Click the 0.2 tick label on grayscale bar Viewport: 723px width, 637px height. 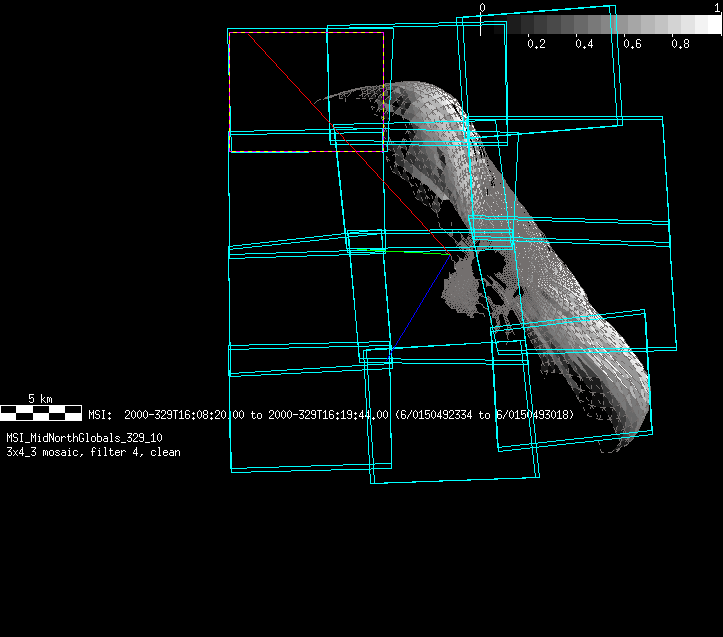click(x=536, y=45)
